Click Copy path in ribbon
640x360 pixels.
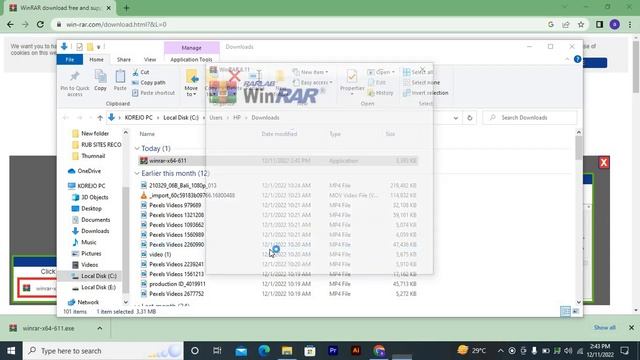pos(149,82)
